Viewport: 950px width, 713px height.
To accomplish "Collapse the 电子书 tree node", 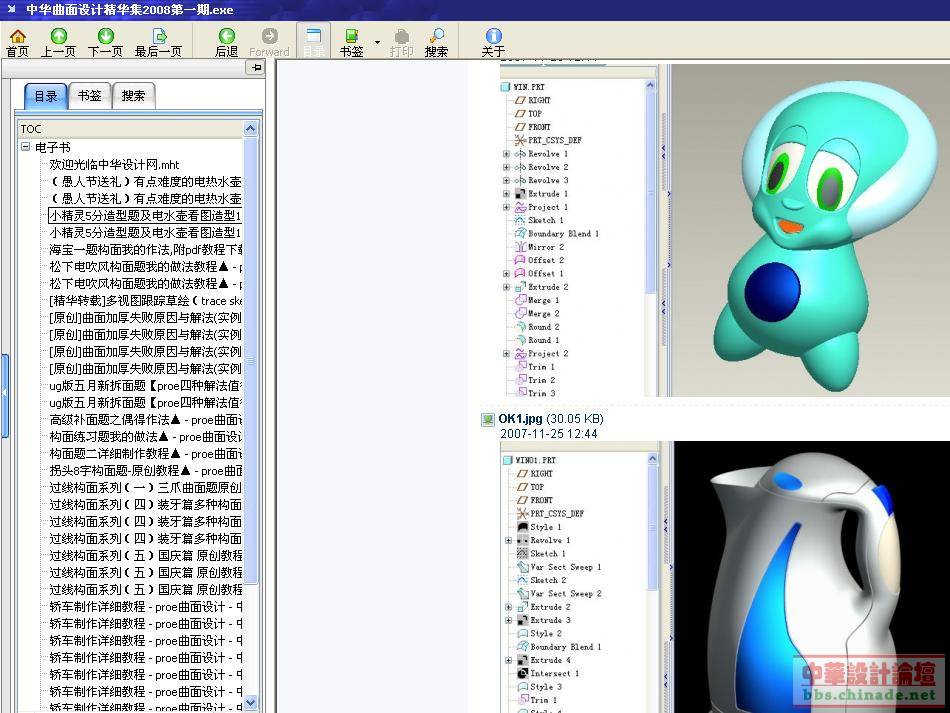I will tap(26, 147).
